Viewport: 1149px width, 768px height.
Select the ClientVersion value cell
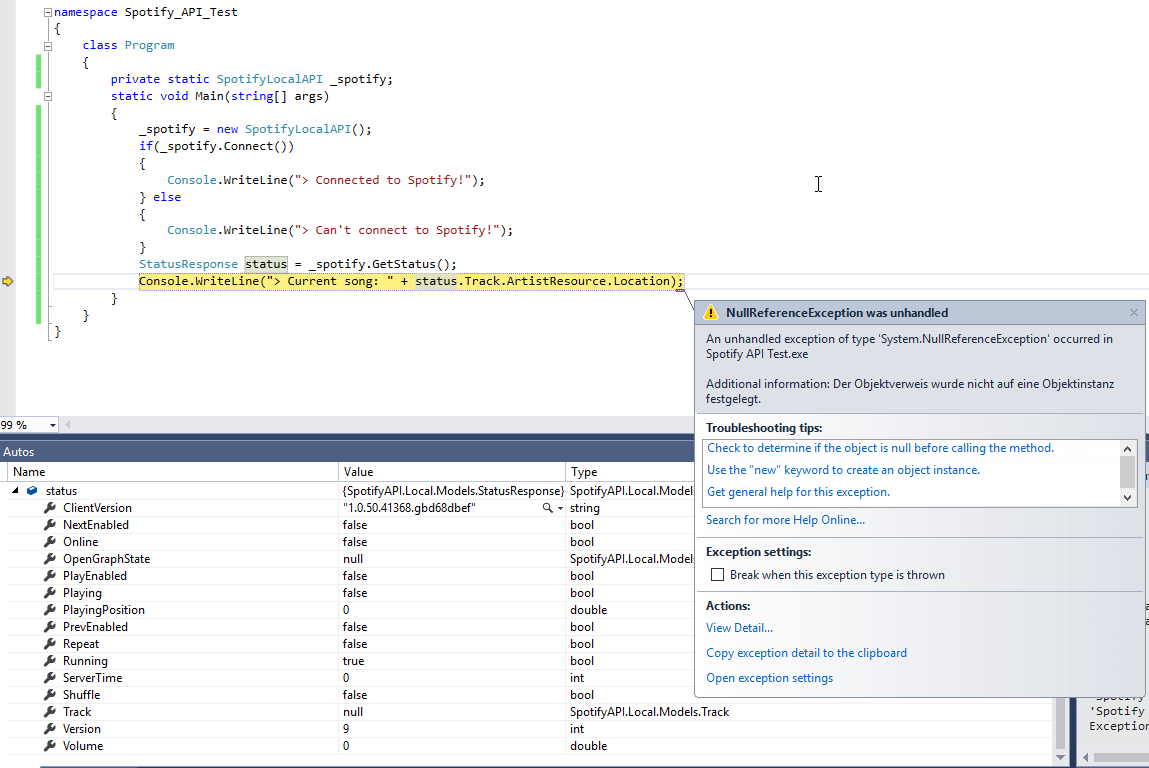[452, 508]
